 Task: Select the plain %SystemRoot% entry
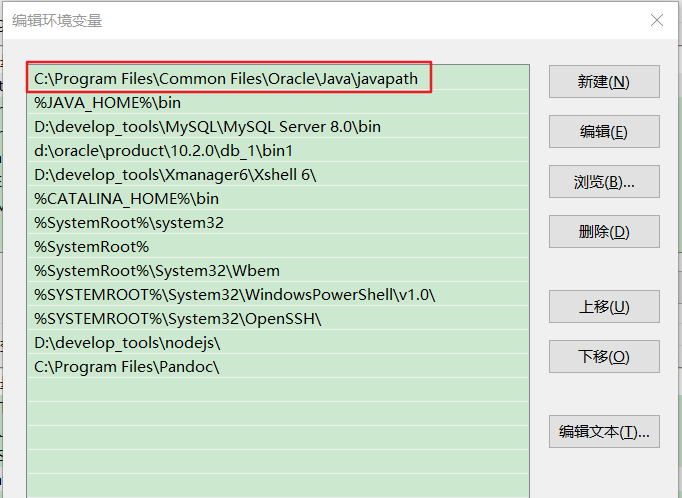91,247
